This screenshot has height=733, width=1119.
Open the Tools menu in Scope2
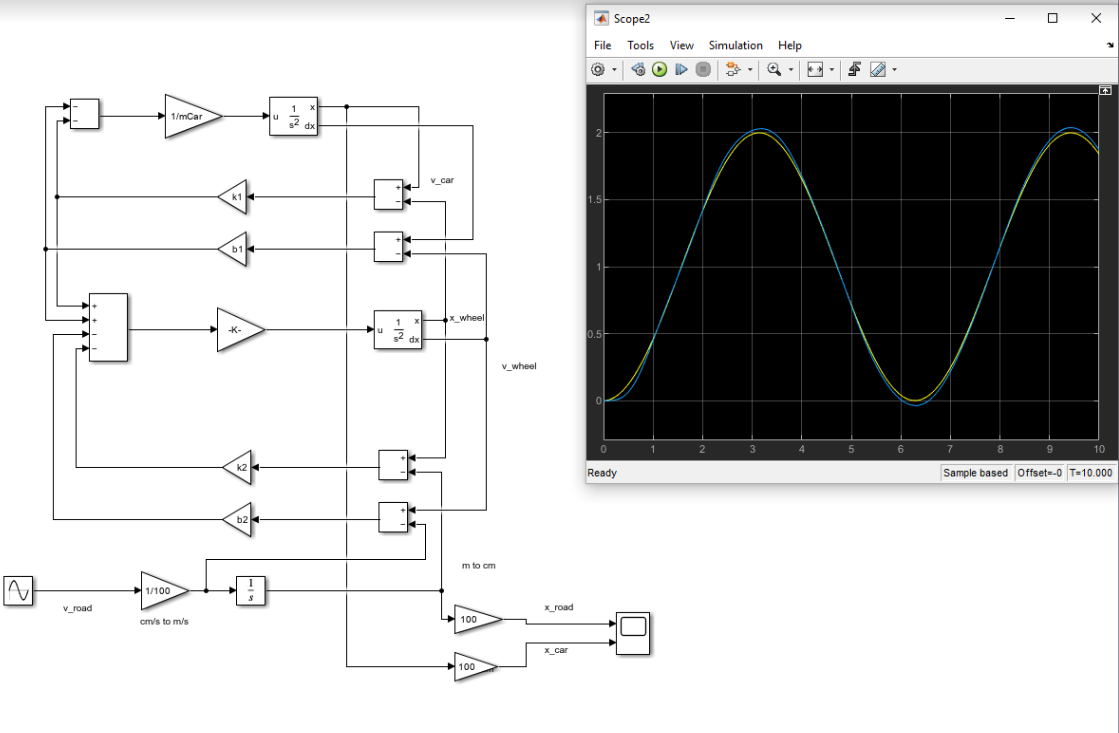point(640,45)
